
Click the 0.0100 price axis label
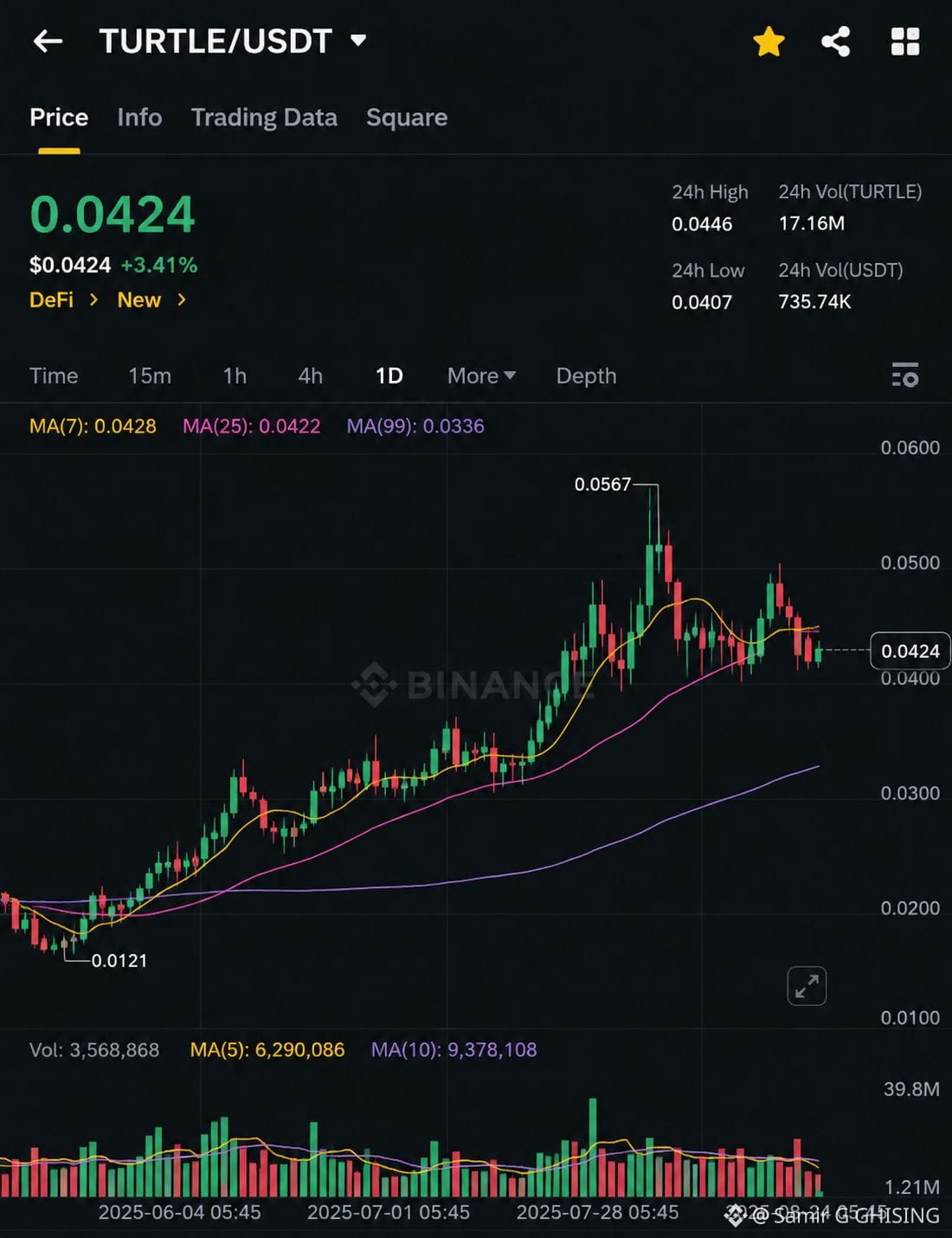910,1017
